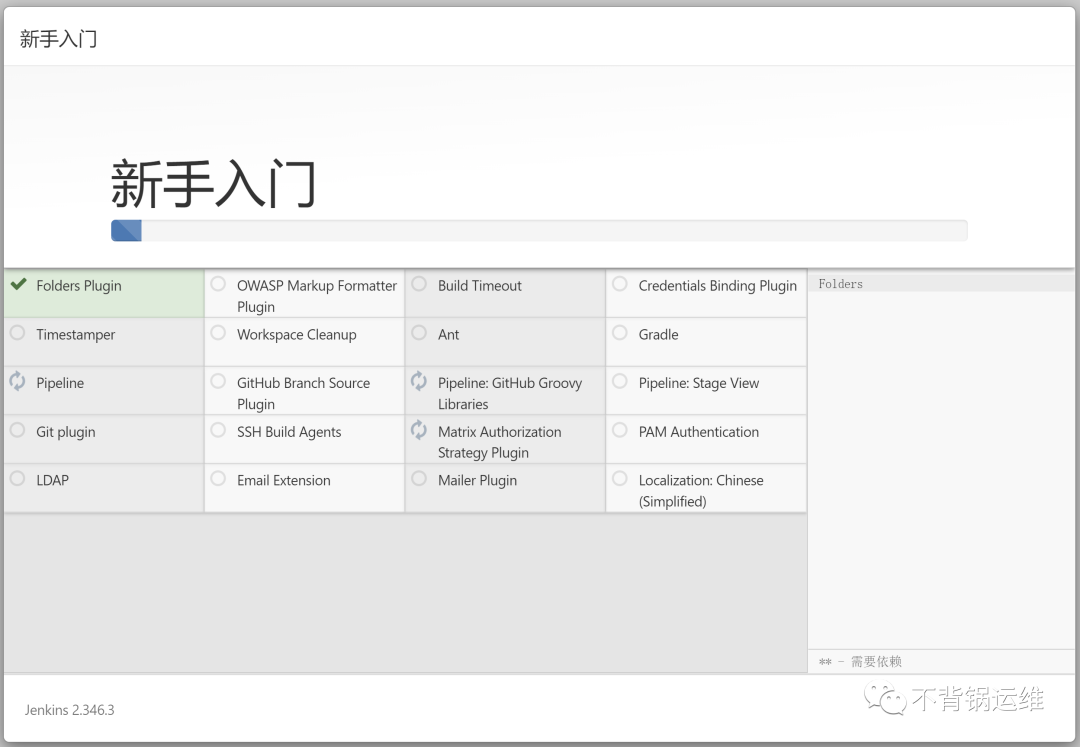Screen dimensions: 1080x747
Task: Click the pending circle beside Workspace Cleanup
Action: click(218, 333)
